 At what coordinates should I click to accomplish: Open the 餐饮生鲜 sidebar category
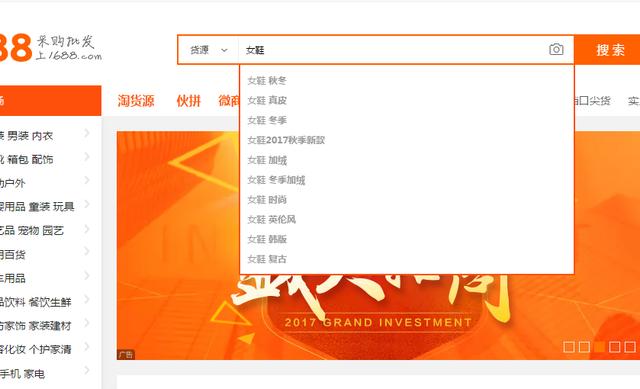[x=49, y=302]
